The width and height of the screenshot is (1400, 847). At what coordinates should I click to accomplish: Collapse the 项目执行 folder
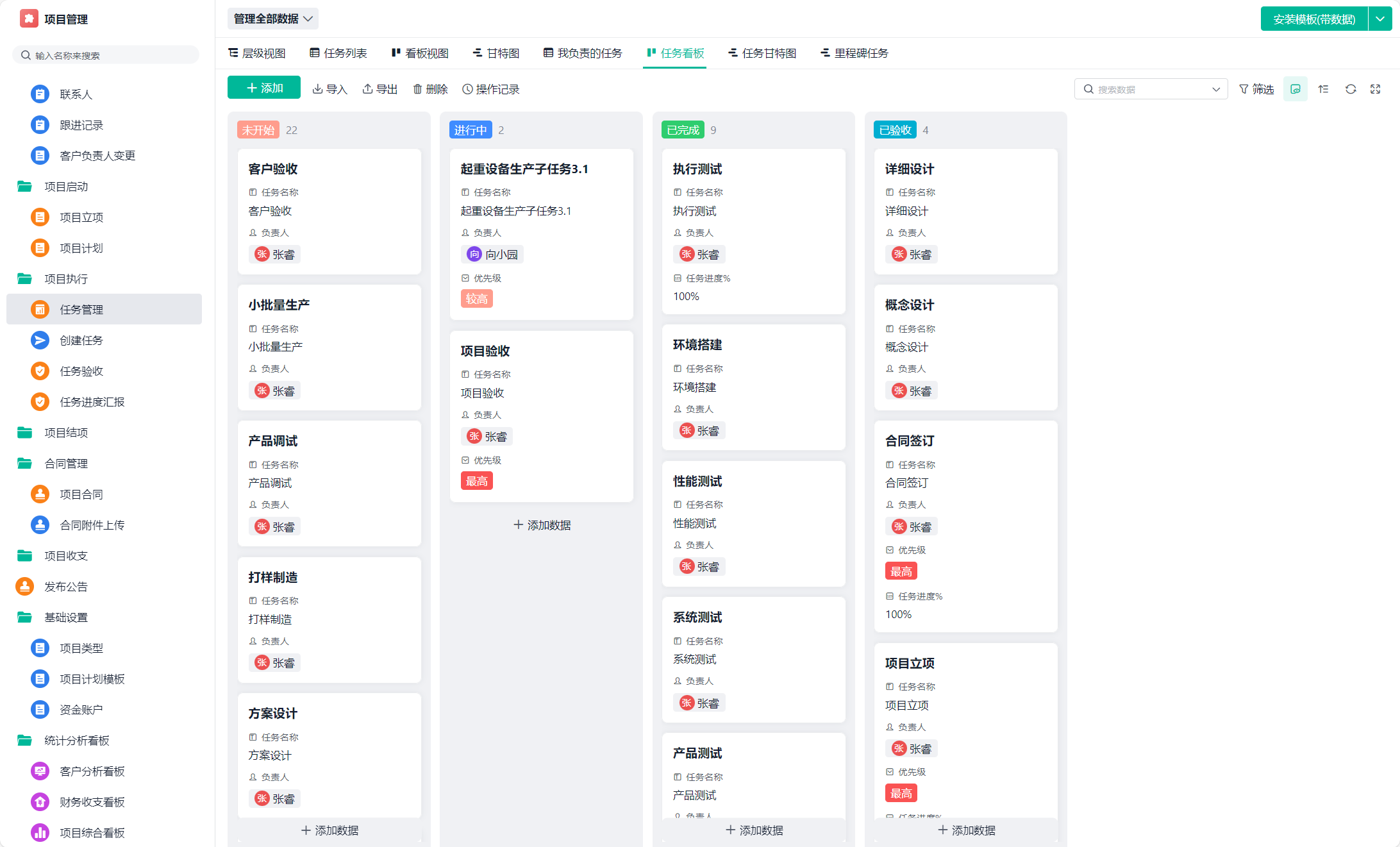pos(24,279)
